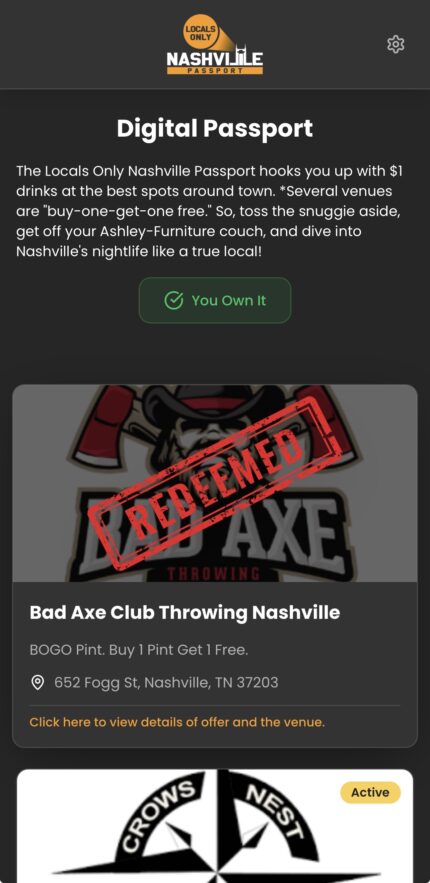Tap the location pin icon by address
430x883 pixels.
tap(38, 683)
